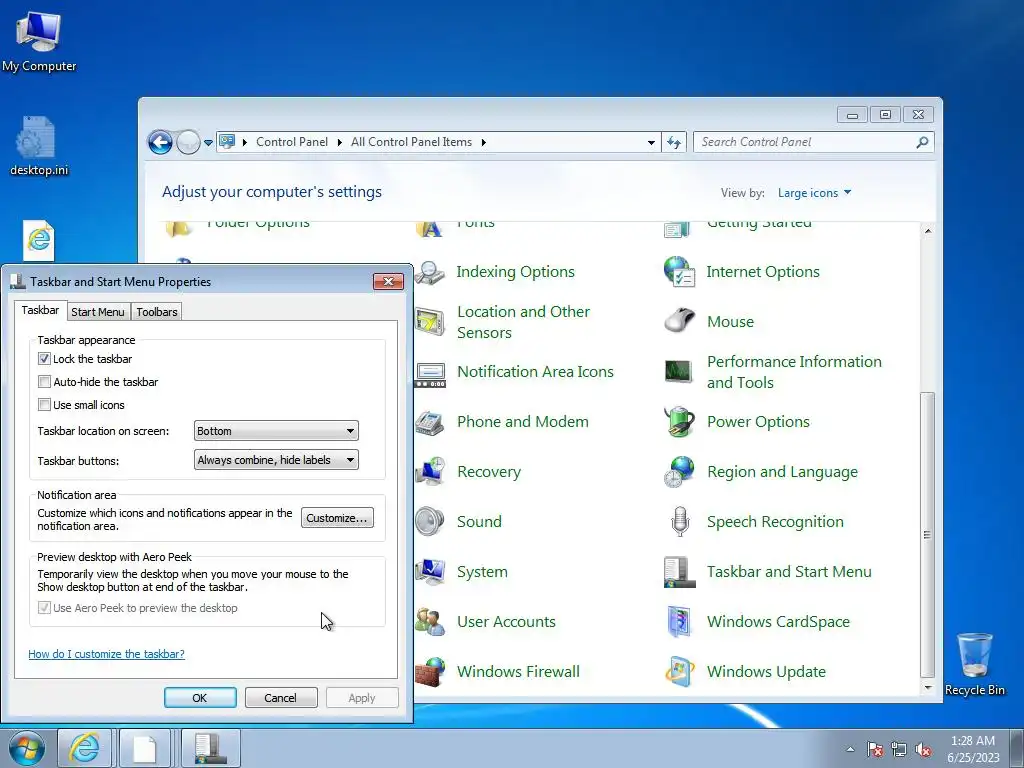Image resolution: width=1024 pixels, height=768 pixels.
Task: Click the Sound speaker icon
Action: [430, 521]
